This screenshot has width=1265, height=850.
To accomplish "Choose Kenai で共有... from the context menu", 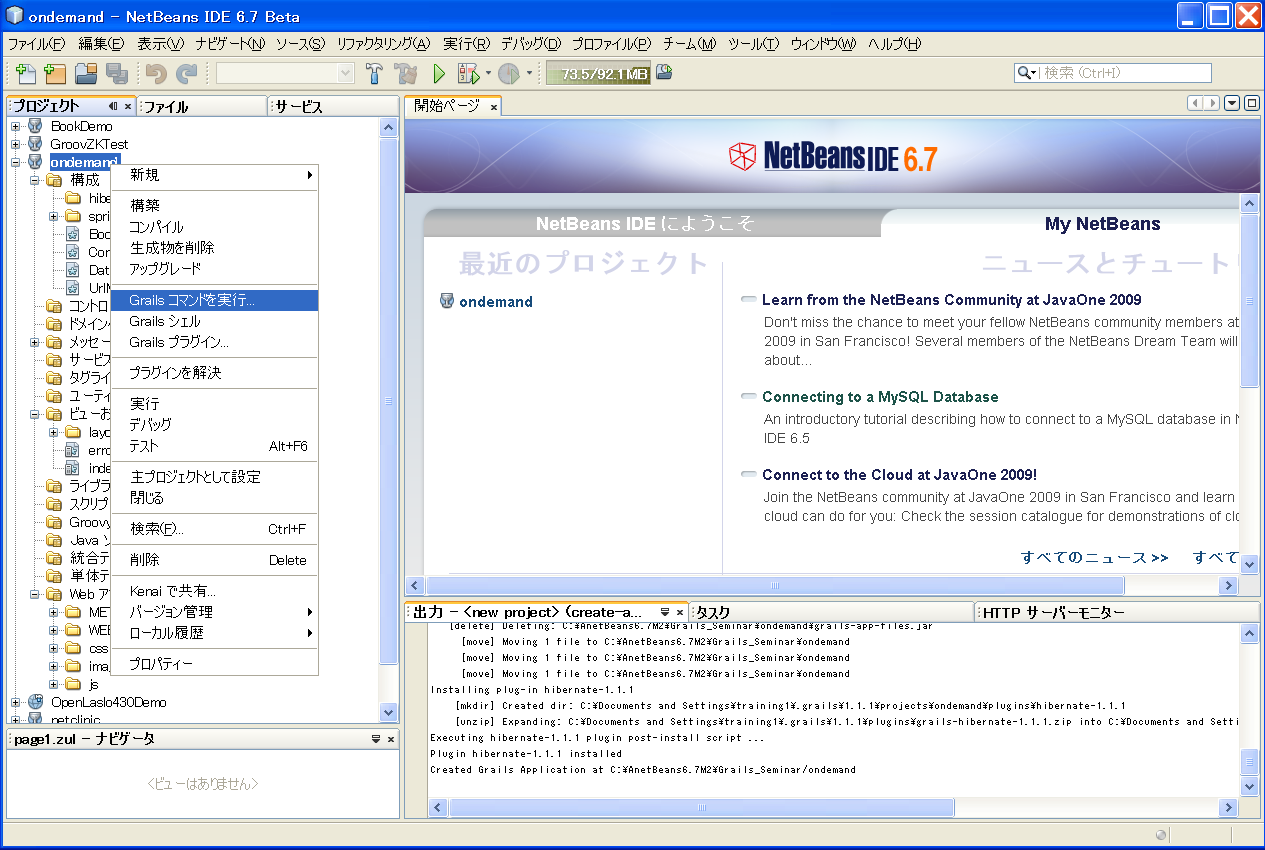I will coord(214,591).
